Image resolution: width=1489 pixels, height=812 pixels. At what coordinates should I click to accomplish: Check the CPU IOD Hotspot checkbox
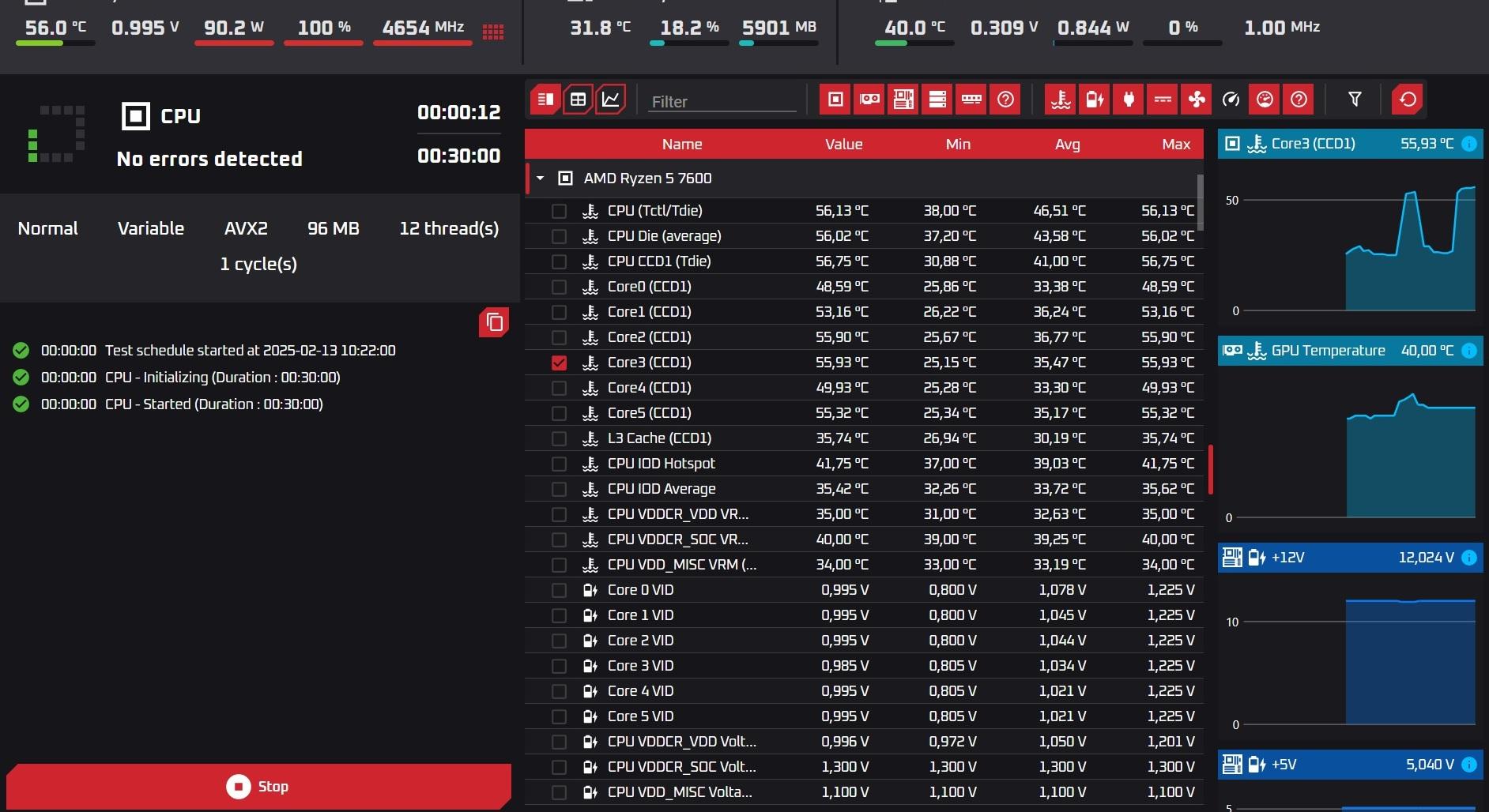tap(559, 464)
